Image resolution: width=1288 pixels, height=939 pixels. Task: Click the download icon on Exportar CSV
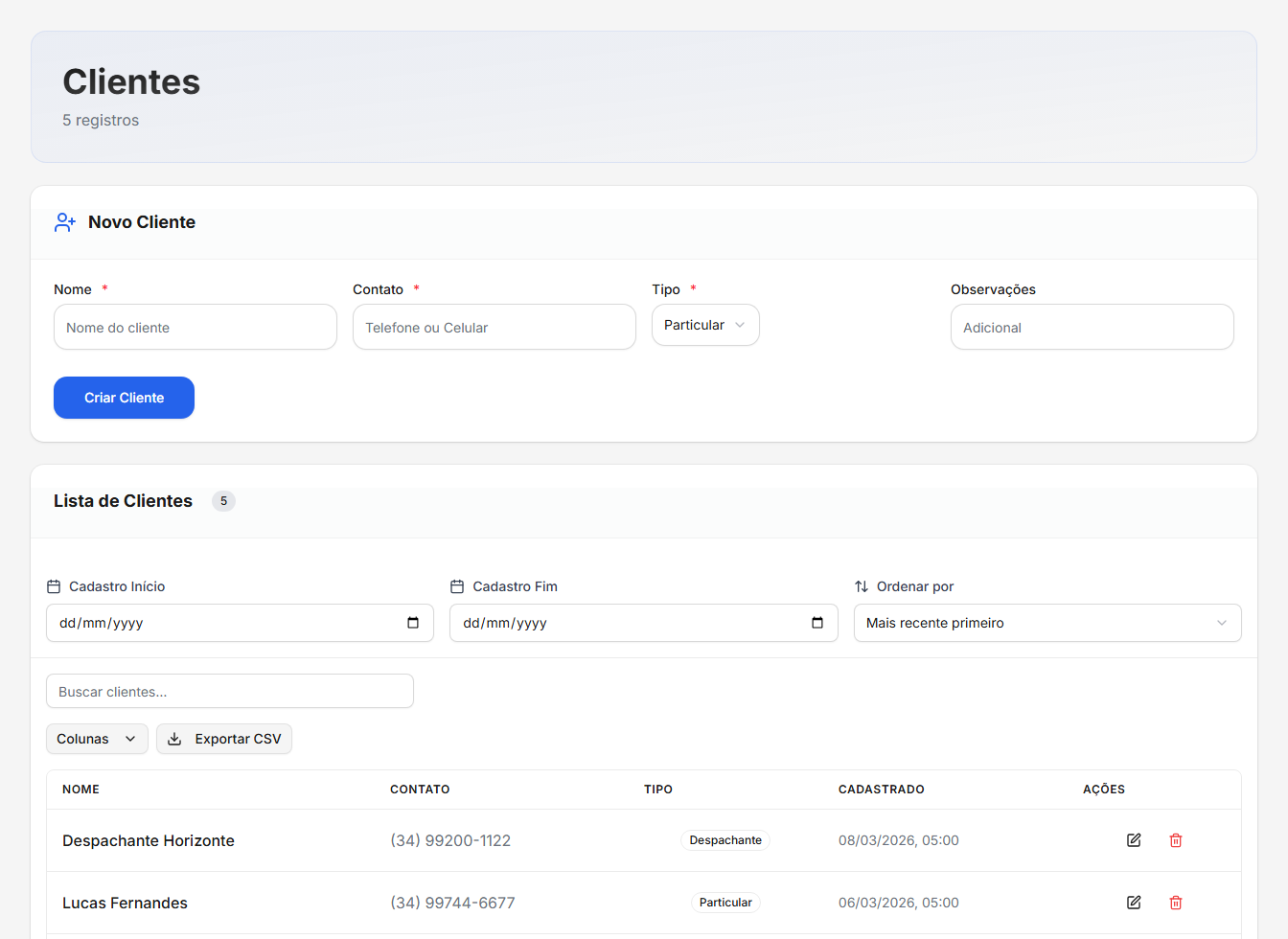[174, 739]
